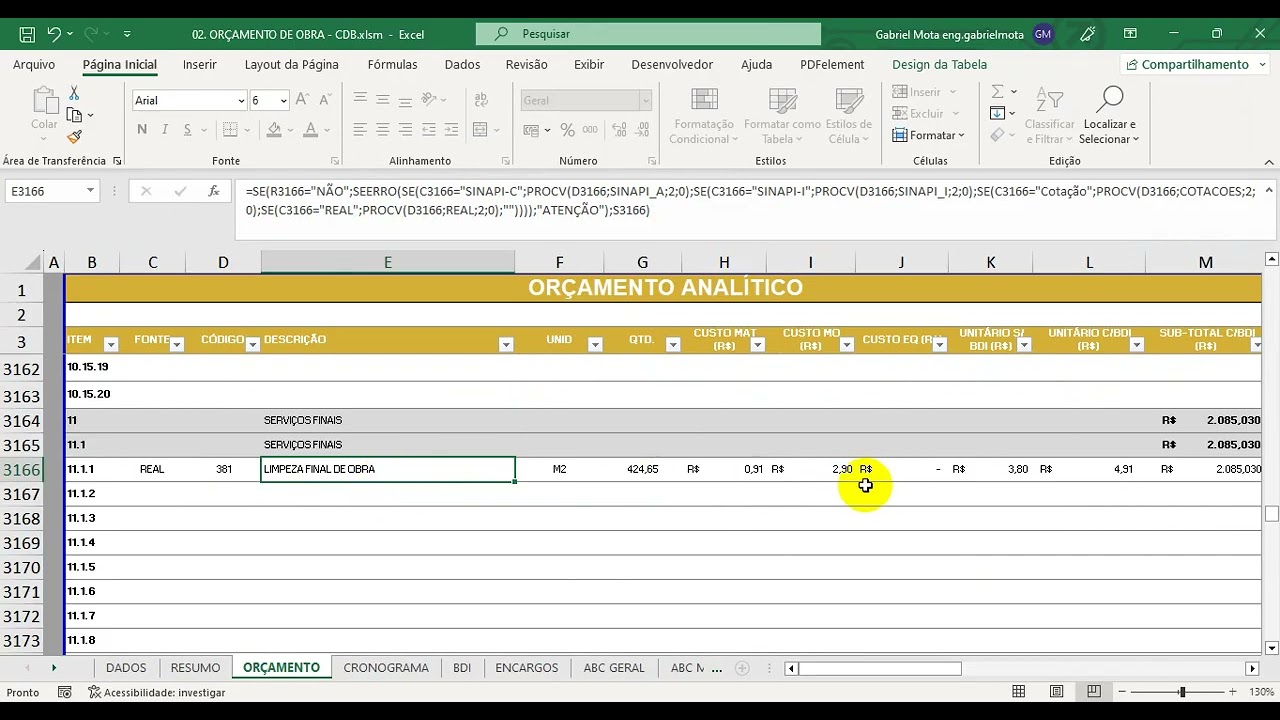Toggle right text alignment
The width and height of the screenshot is (1280, 720).
405,130
